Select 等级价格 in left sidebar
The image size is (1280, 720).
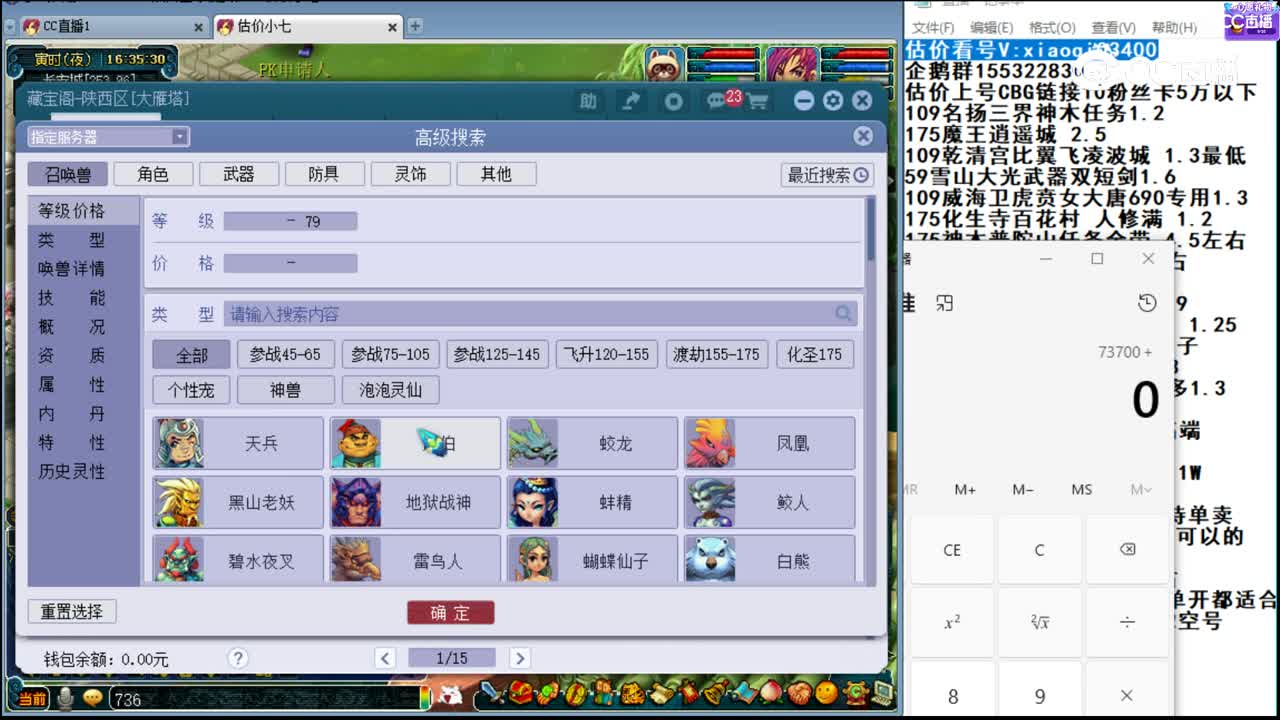click(83, 211)
